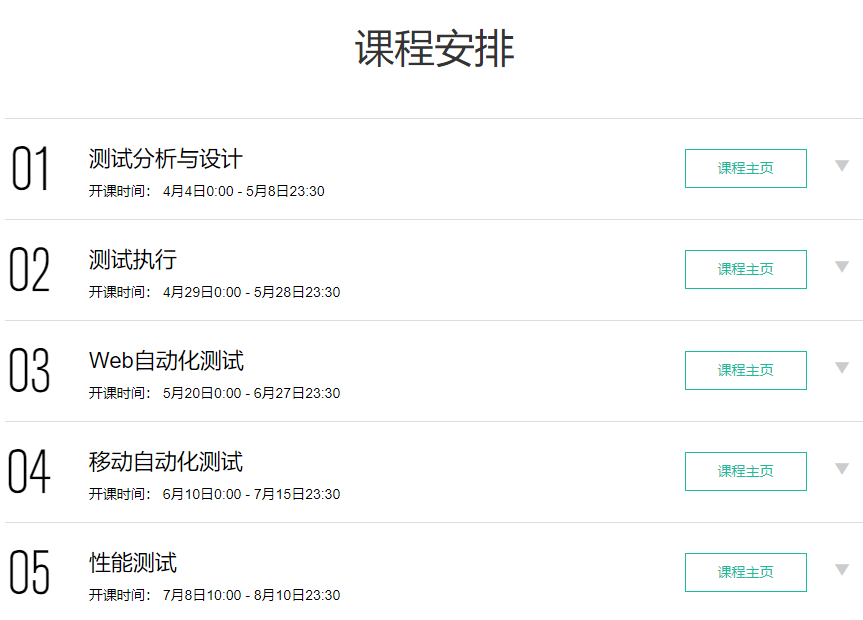Viewport: 863px width, 620px height.
Task: Click the 测试执行 开课时间 date range
Action: [x=251, y=293]
